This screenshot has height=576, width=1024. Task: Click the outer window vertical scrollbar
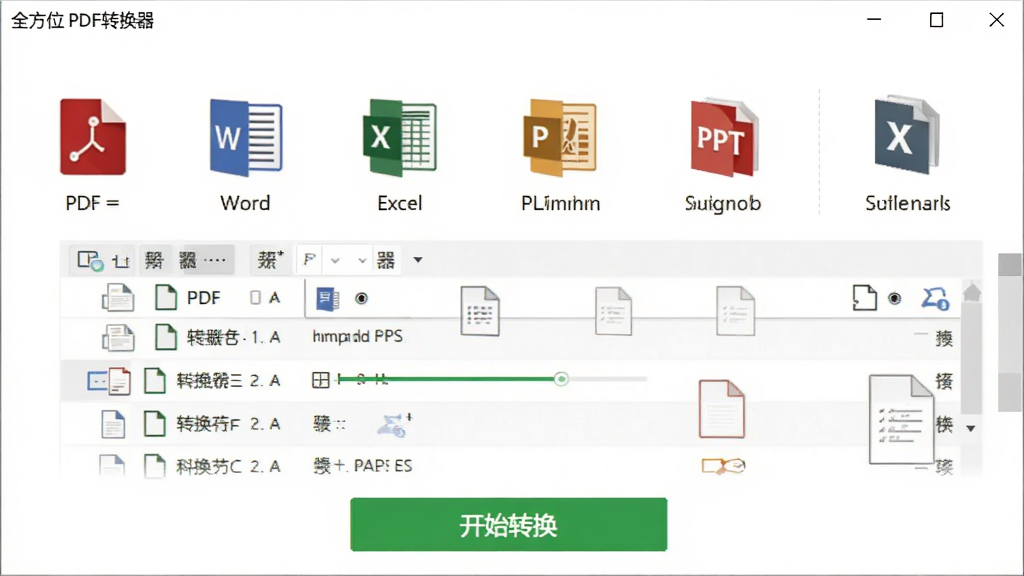pos(1010,333)
